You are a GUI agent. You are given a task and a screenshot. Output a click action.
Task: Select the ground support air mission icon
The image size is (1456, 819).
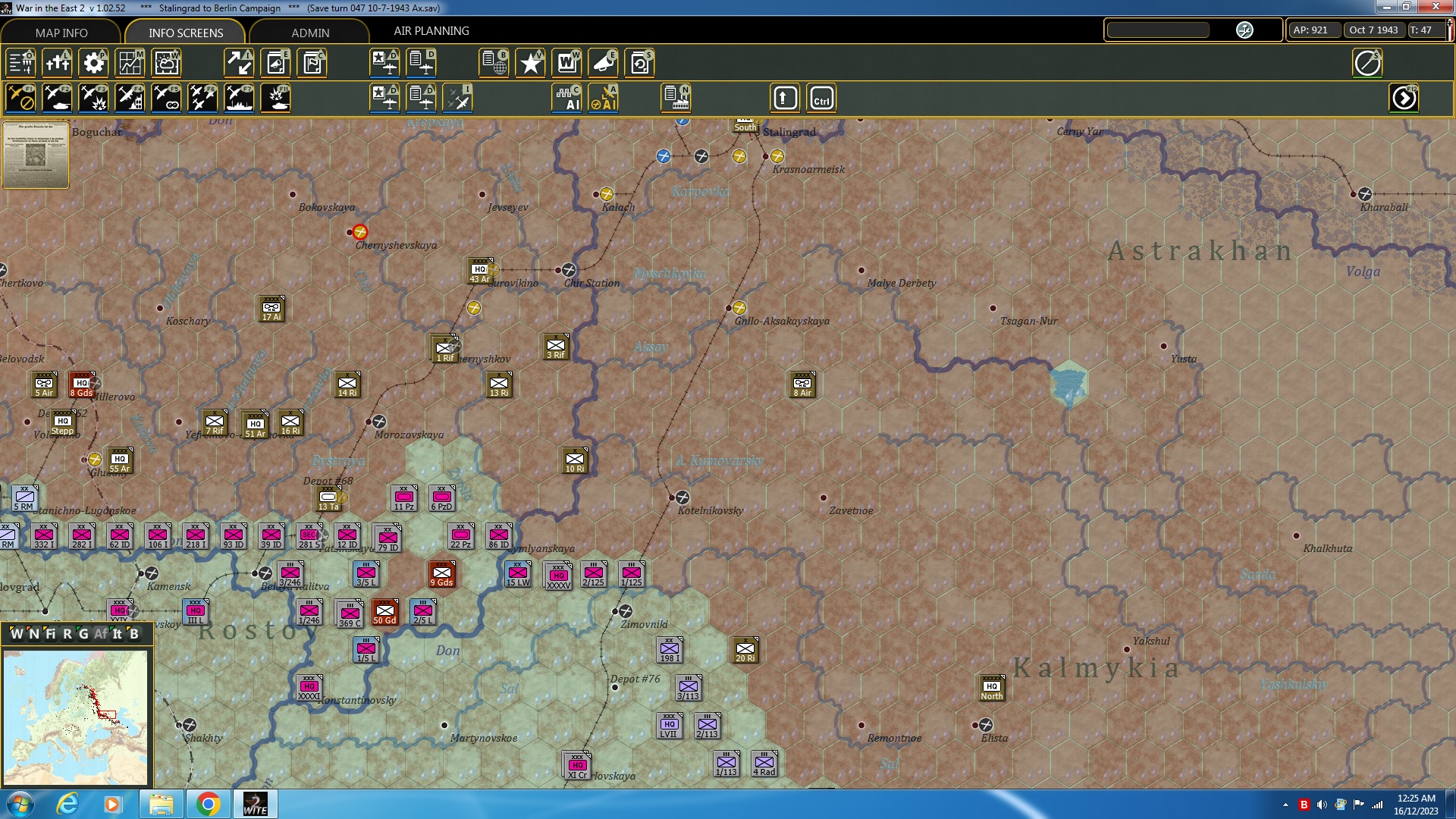[x=57, y=98]
